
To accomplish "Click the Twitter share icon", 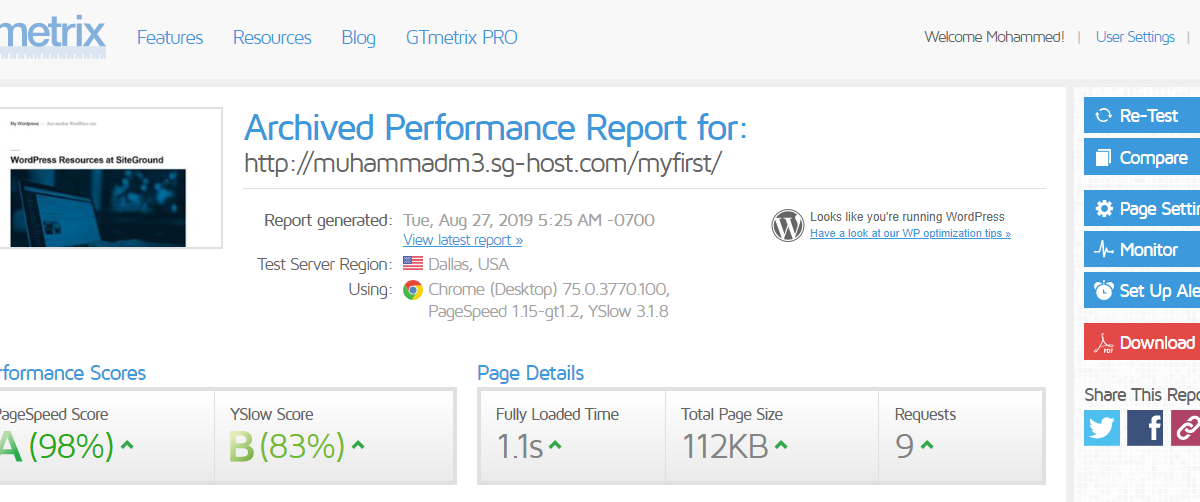I will [x=1102, y=427].
